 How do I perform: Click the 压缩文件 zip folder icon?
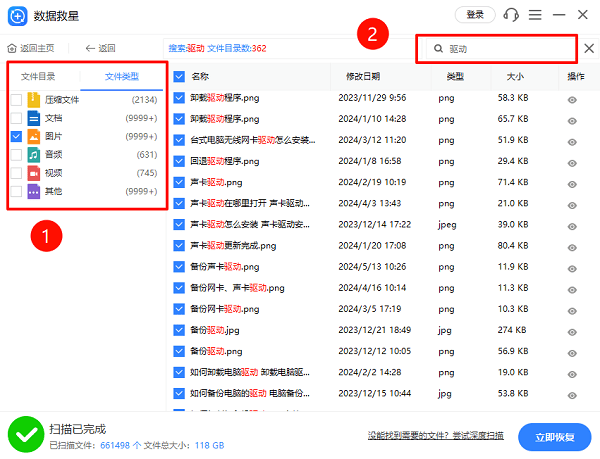34,100
